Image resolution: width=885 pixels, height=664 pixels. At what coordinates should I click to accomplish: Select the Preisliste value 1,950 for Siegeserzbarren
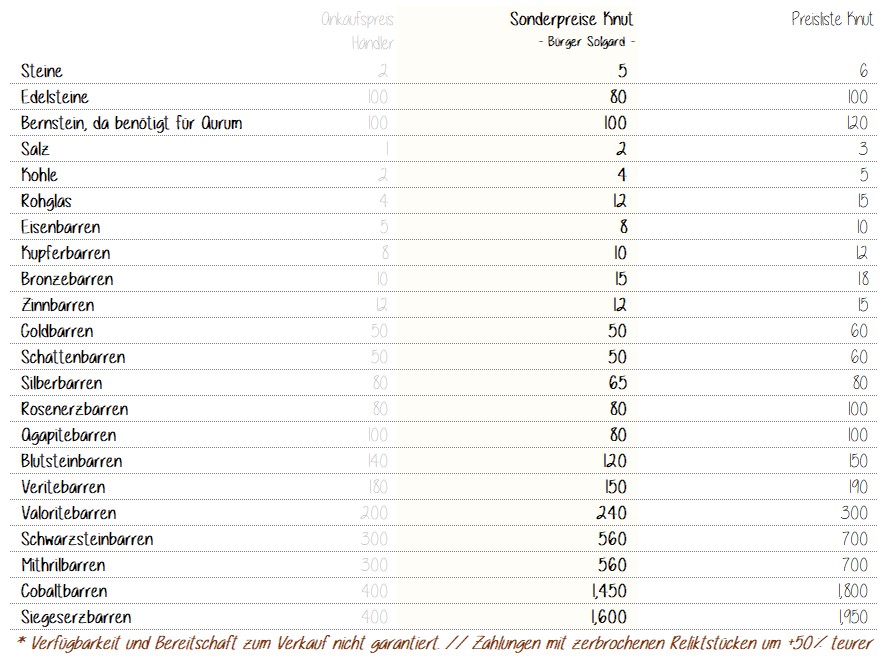point(853,617)
